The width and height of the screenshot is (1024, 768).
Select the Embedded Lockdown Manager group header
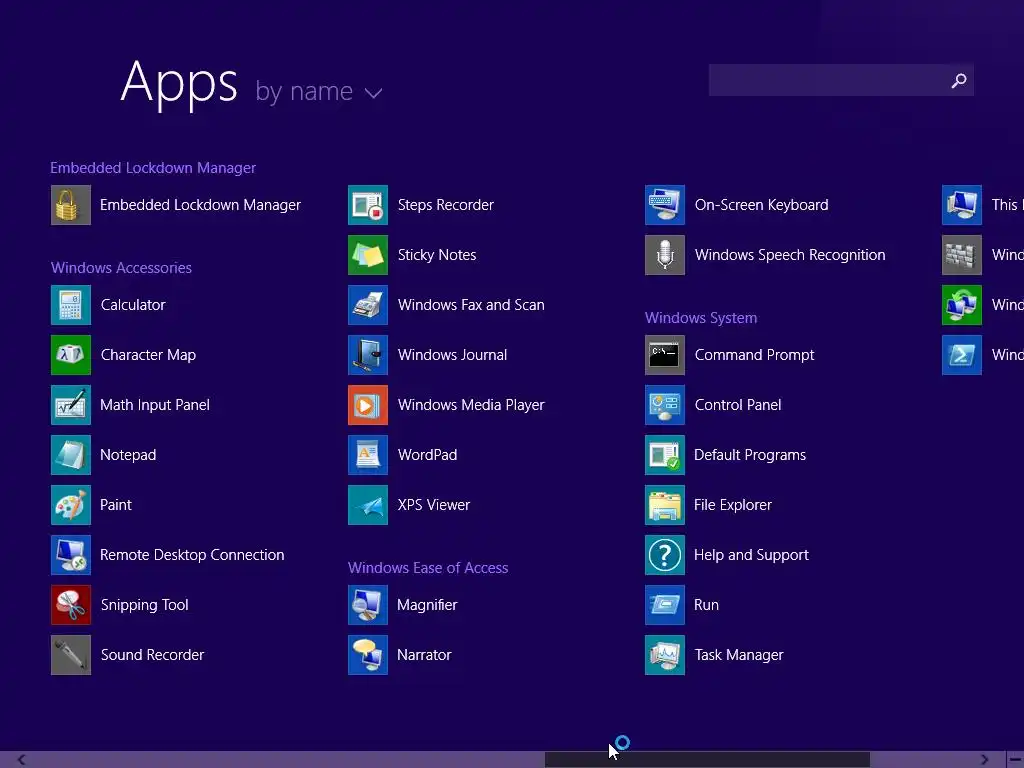click(x=153, y=168)
